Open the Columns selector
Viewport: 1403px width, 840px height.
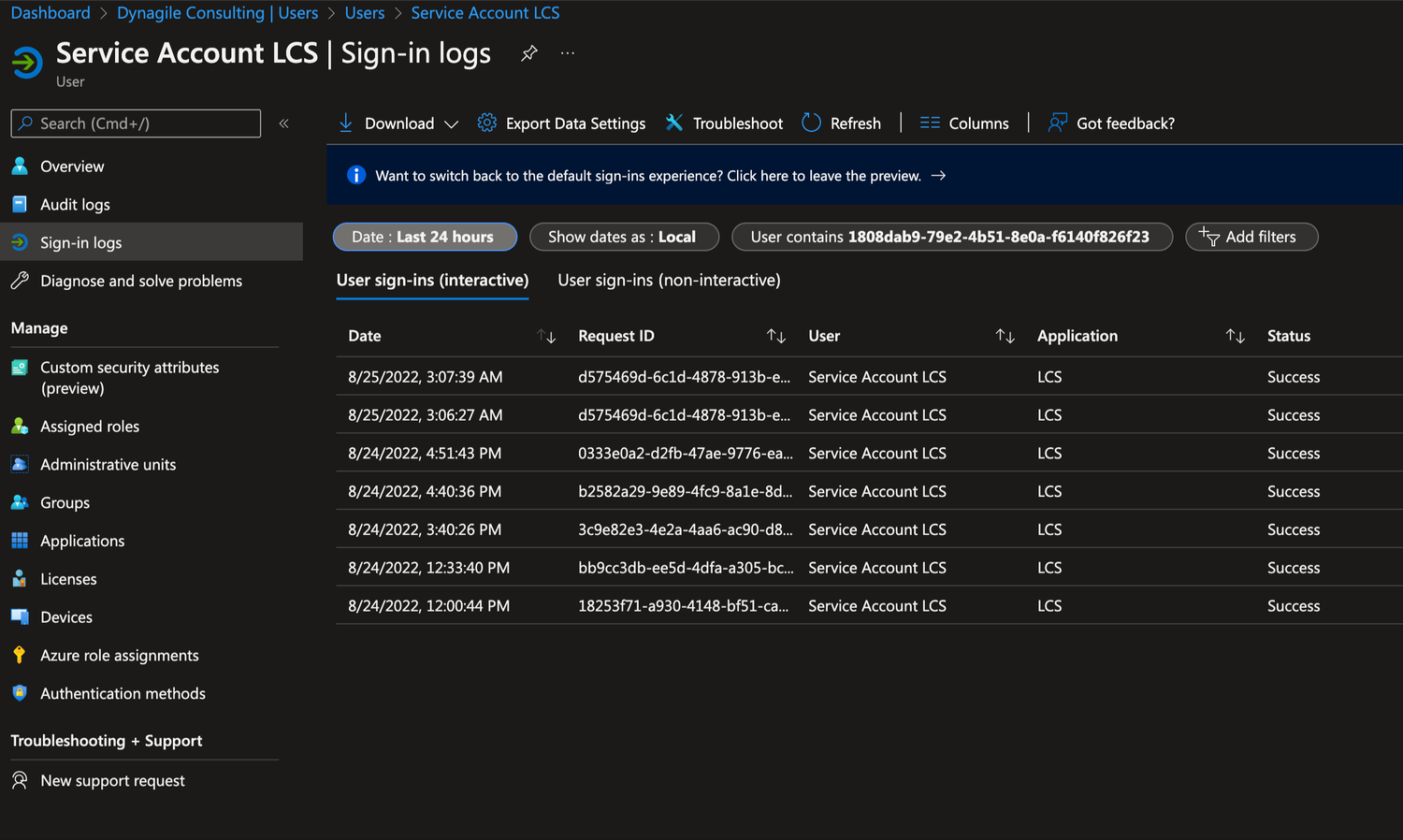[x=964, y=123]
